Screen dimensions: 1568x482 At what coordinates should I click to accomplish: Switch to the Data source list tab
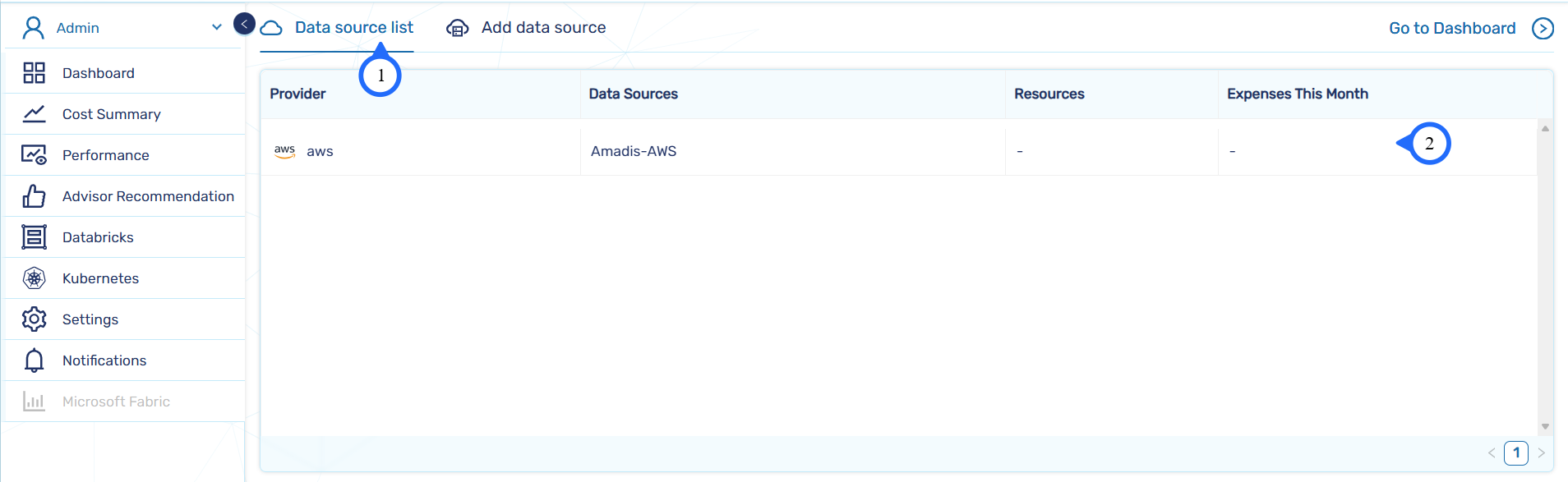353,28
